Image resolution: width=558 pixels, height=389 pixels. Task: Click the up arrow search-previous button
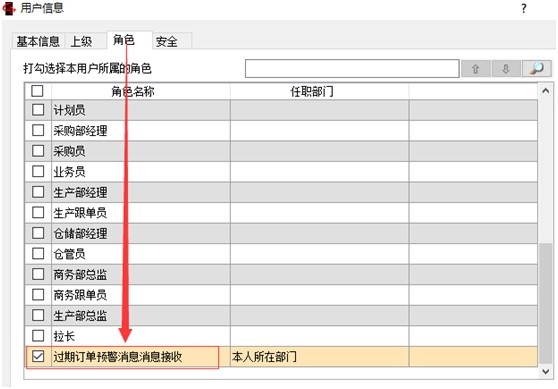(x=475, y=68)
